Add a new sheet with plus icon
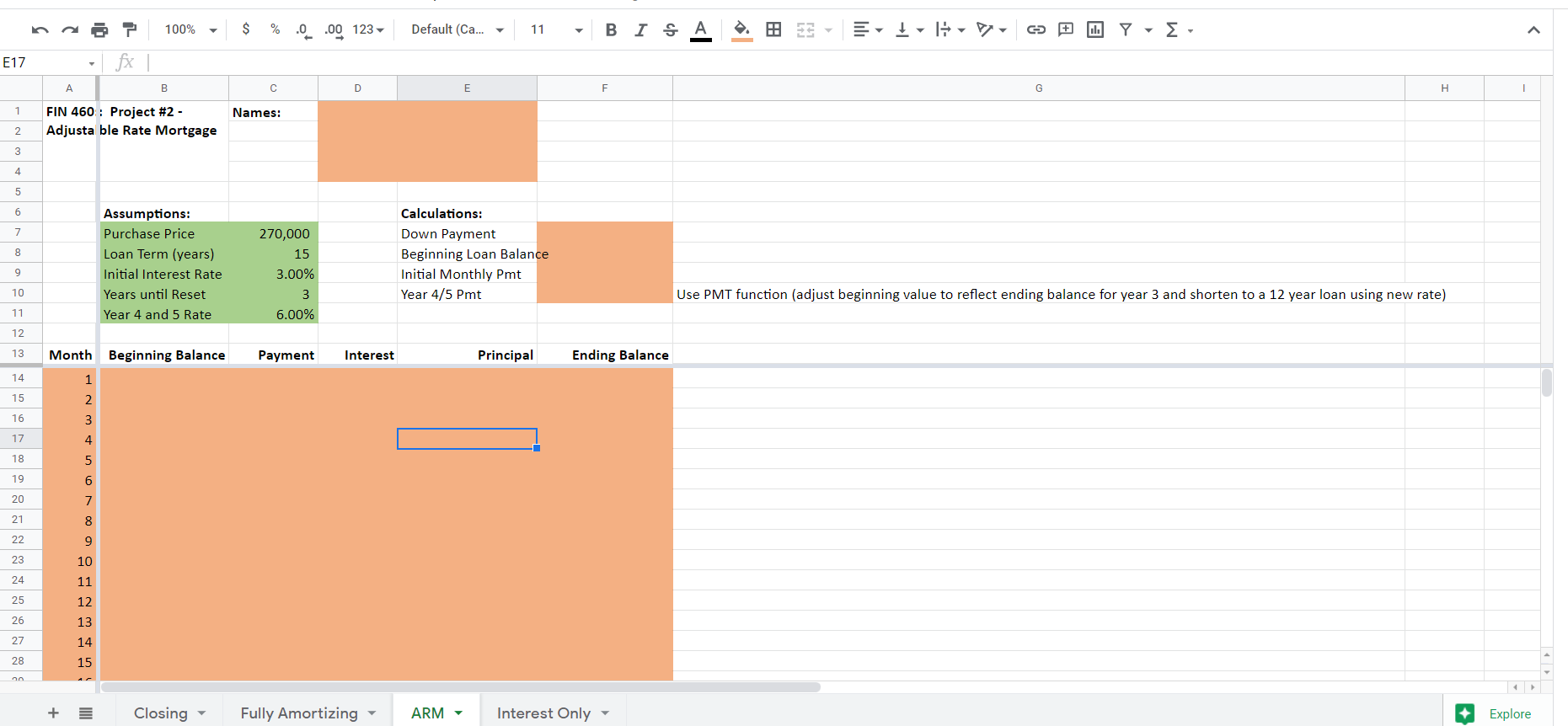This screenshot has height=726, width=1568. click(53, 713)
